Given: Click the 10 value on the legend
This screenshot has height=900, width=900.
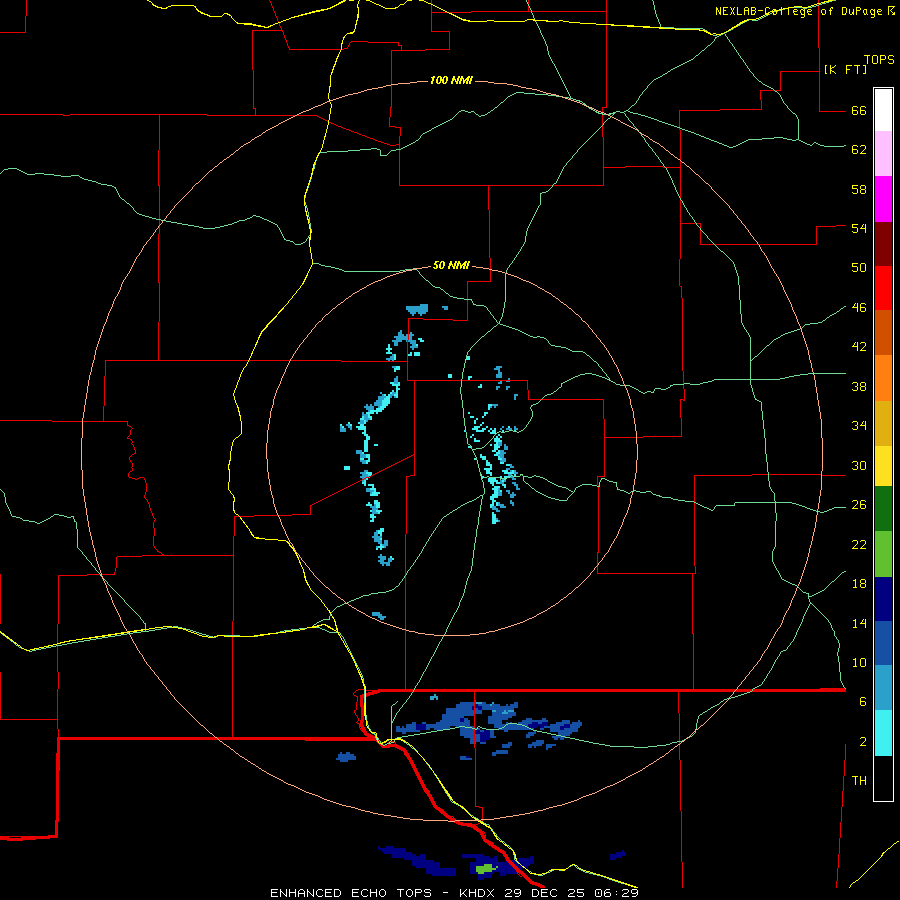Looking at the screenshot, I should pos(859,662).
